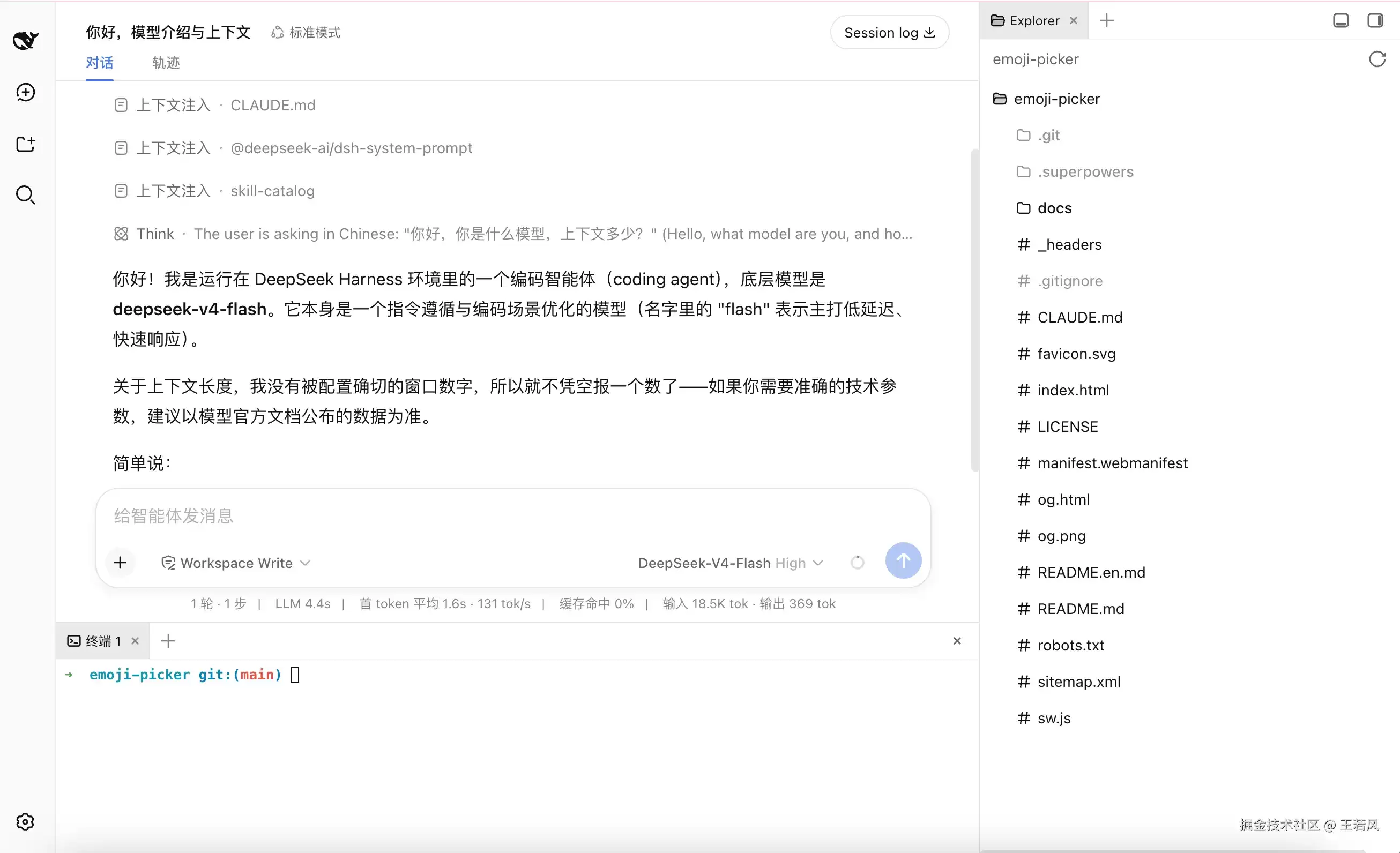Viewport: 1400px width, 853px height.
Task: Open the dsh-system-prompt context injection entry
Action: tap(293, 148)
